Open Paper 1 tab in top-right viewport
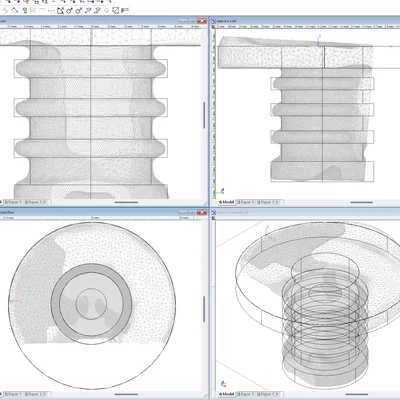Screen dimensions: 400x400 246,202
